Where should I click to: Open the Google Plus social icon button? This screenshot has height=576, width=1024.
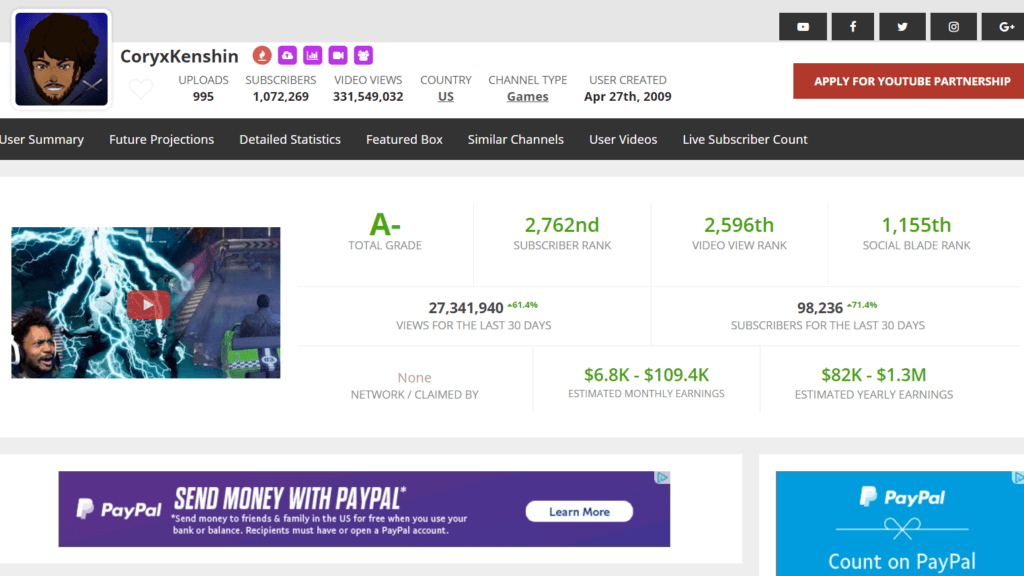(x=1004, y=27)
